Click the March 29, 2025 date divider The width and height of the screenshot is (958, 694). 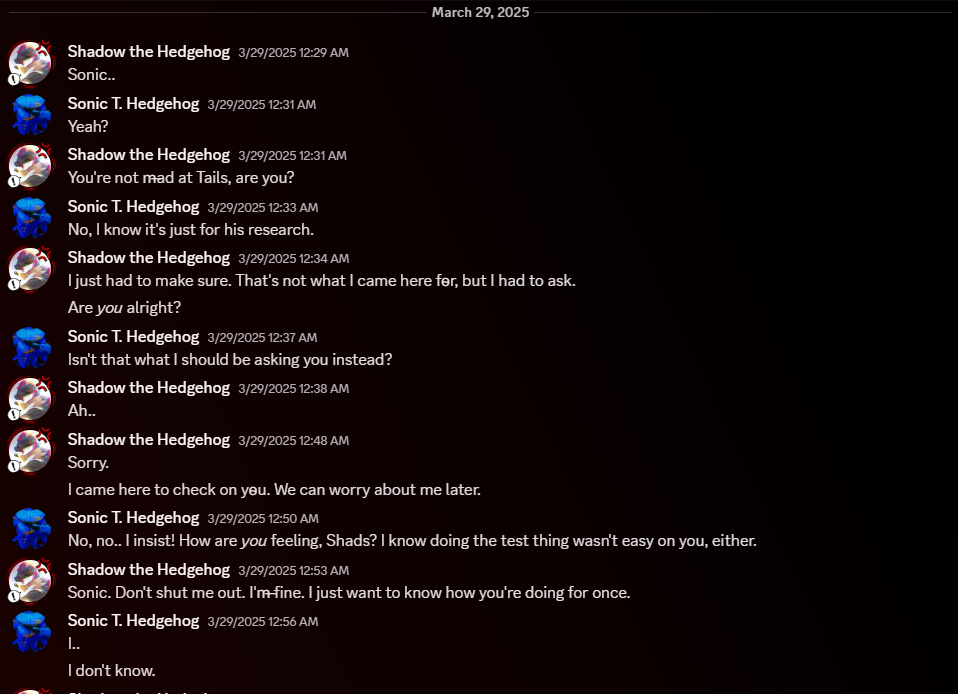[480, 12]
